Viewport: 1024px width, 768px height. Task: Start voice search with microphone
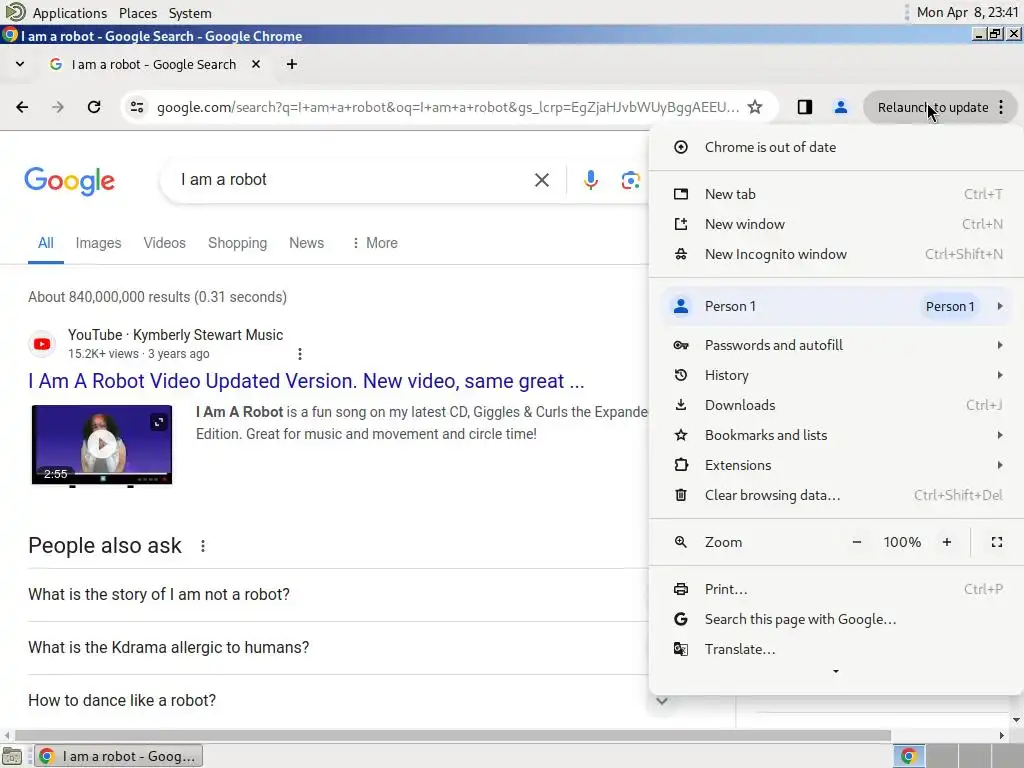[x=590, y=180]
